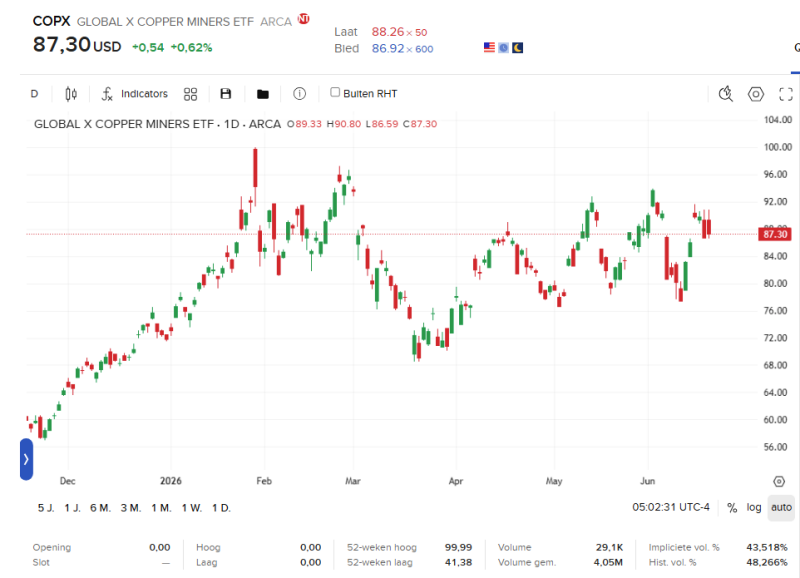
Task: Open the D interval dropdown
Action: coord(34,94)
